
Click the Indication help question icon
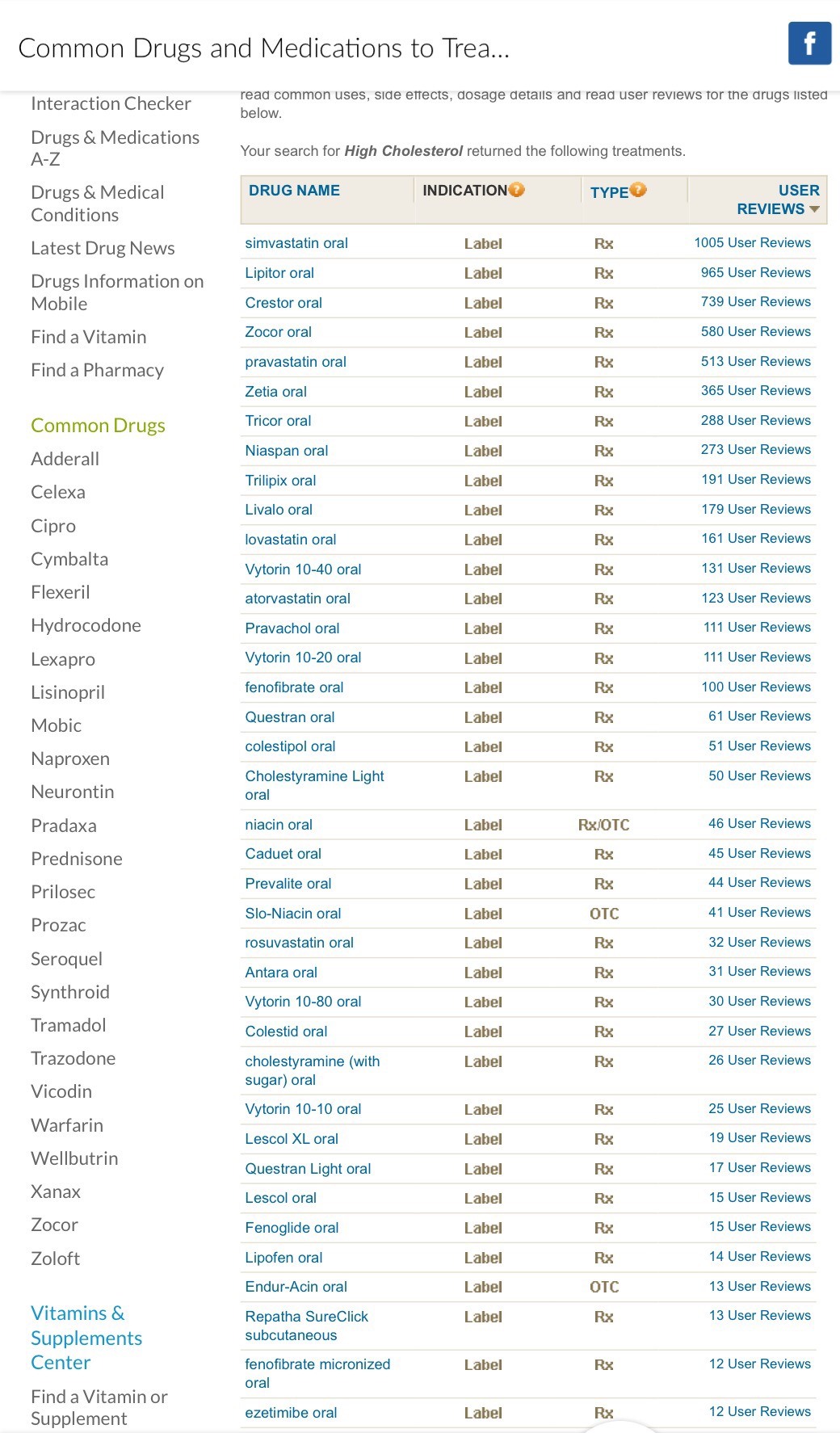(517, 190)
